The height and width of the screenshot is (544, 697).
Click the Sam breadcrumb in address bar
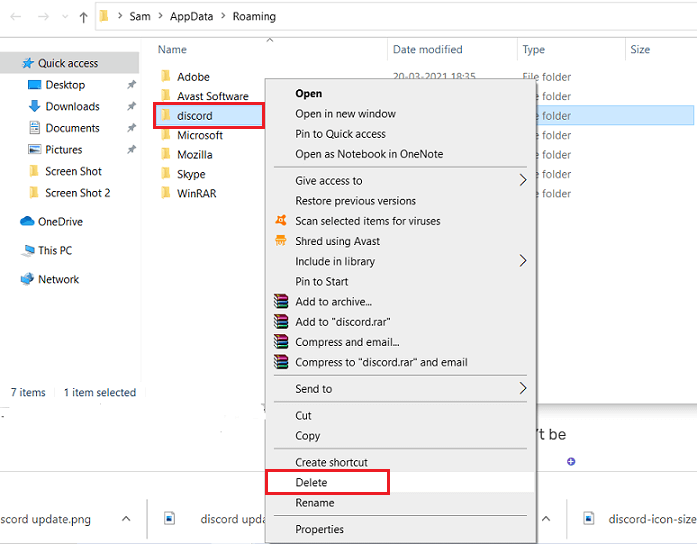(x=140, y=16)
